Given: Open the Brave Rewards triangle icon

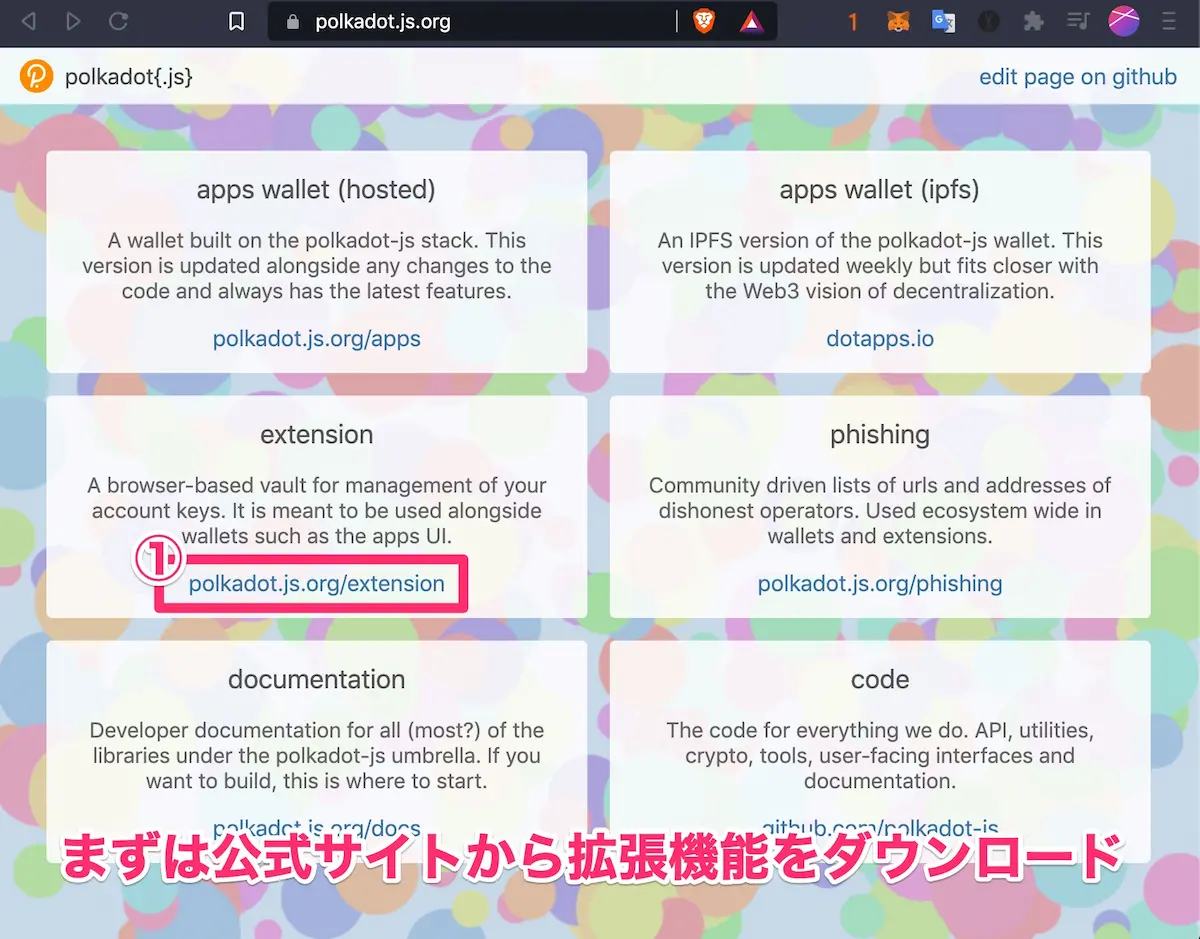Looking at the screenshot, I should 751,21.
